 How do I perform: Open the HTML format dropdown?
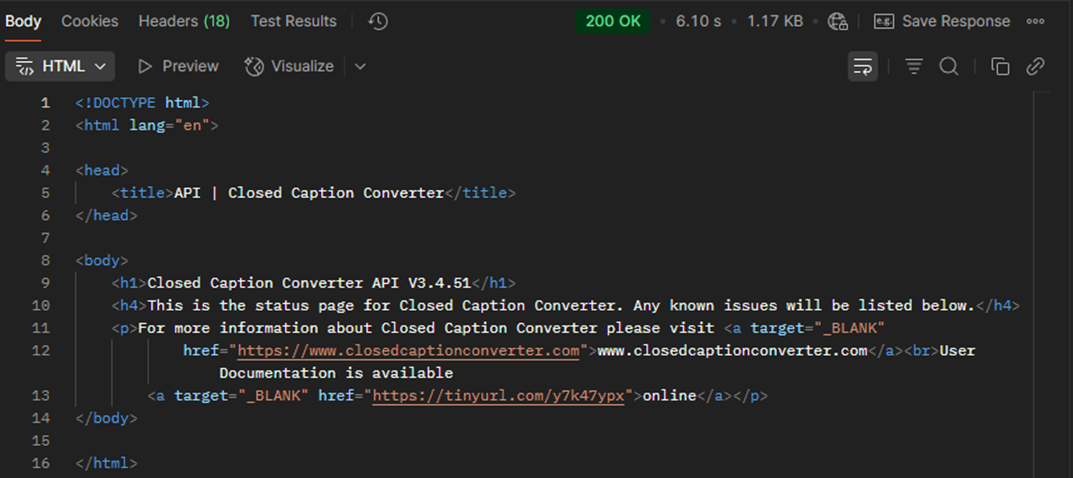point(60,66)
